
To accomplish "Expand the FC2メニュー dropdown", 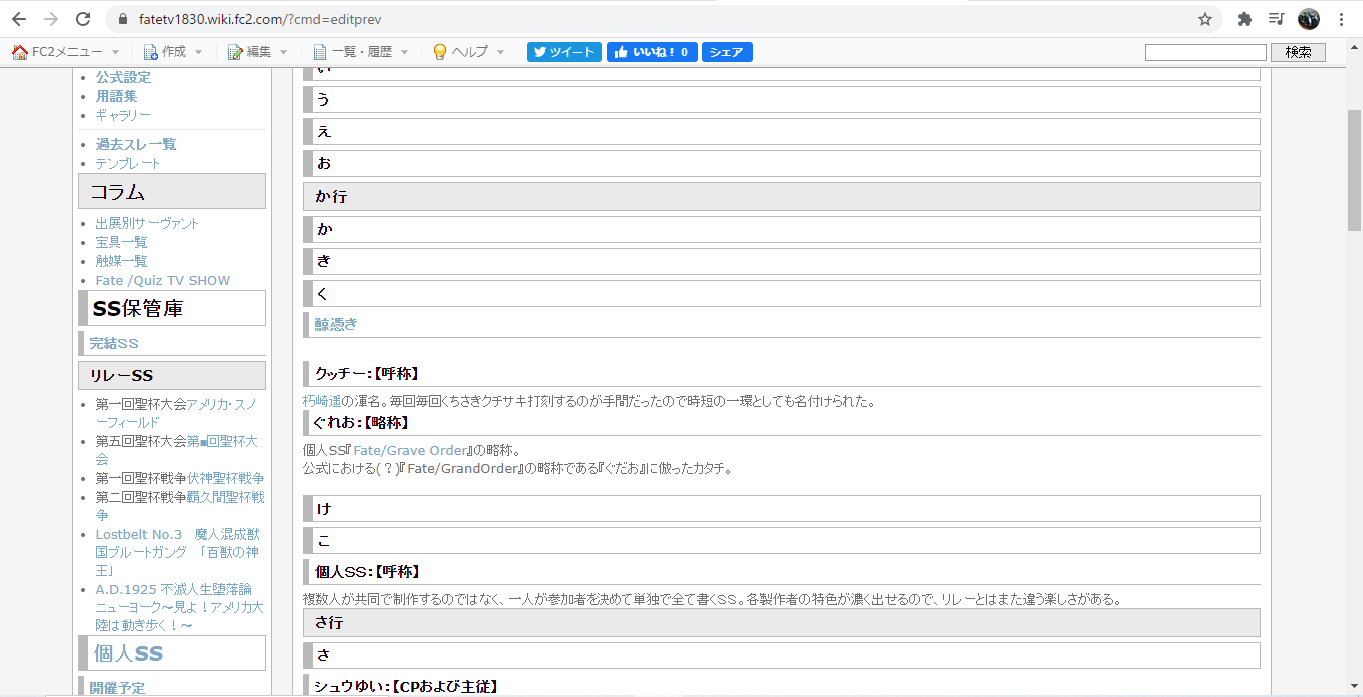I will click(66, 52).
